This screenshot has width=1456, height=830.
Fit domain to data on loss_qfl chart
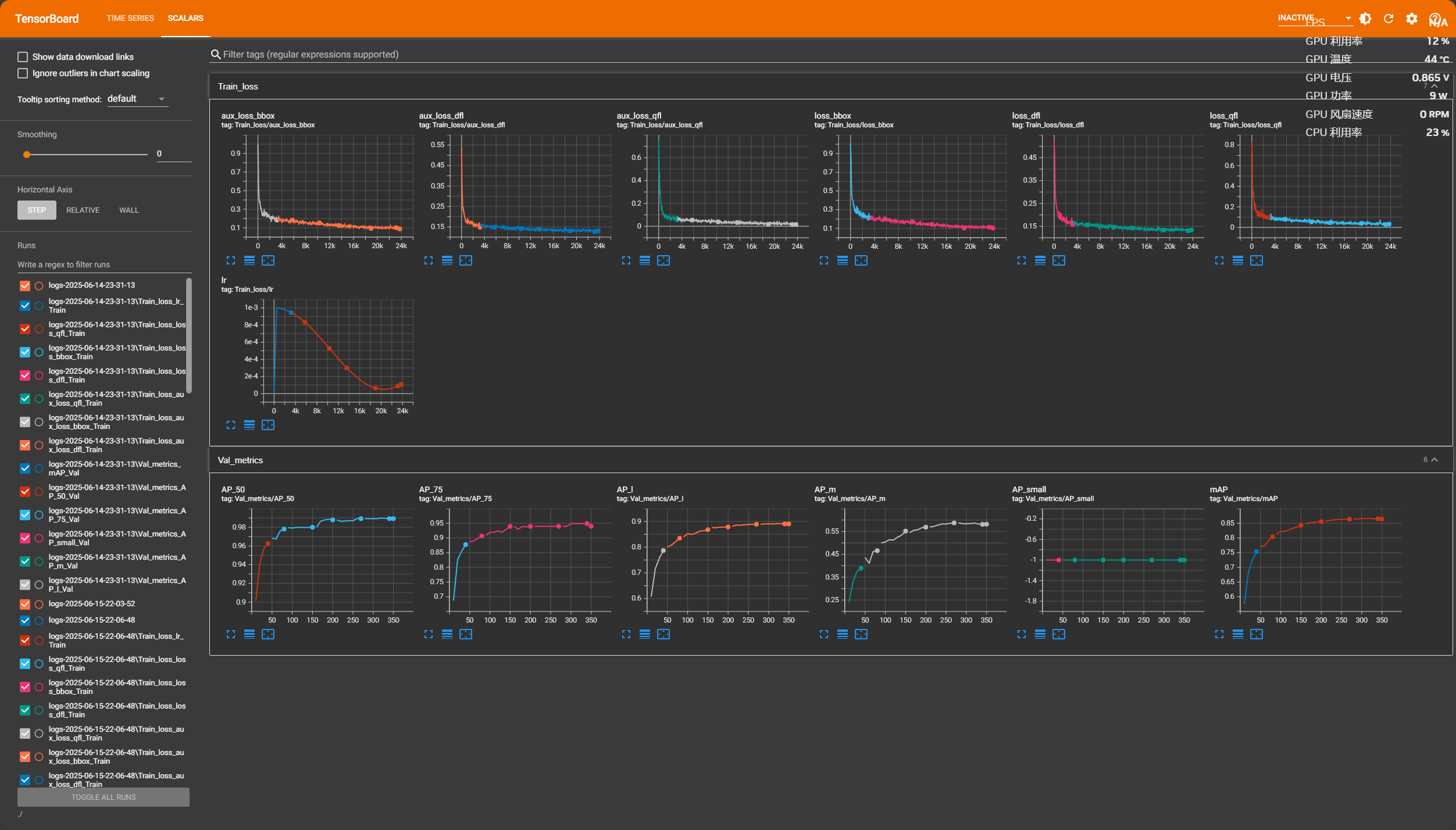click(1257, 260)
